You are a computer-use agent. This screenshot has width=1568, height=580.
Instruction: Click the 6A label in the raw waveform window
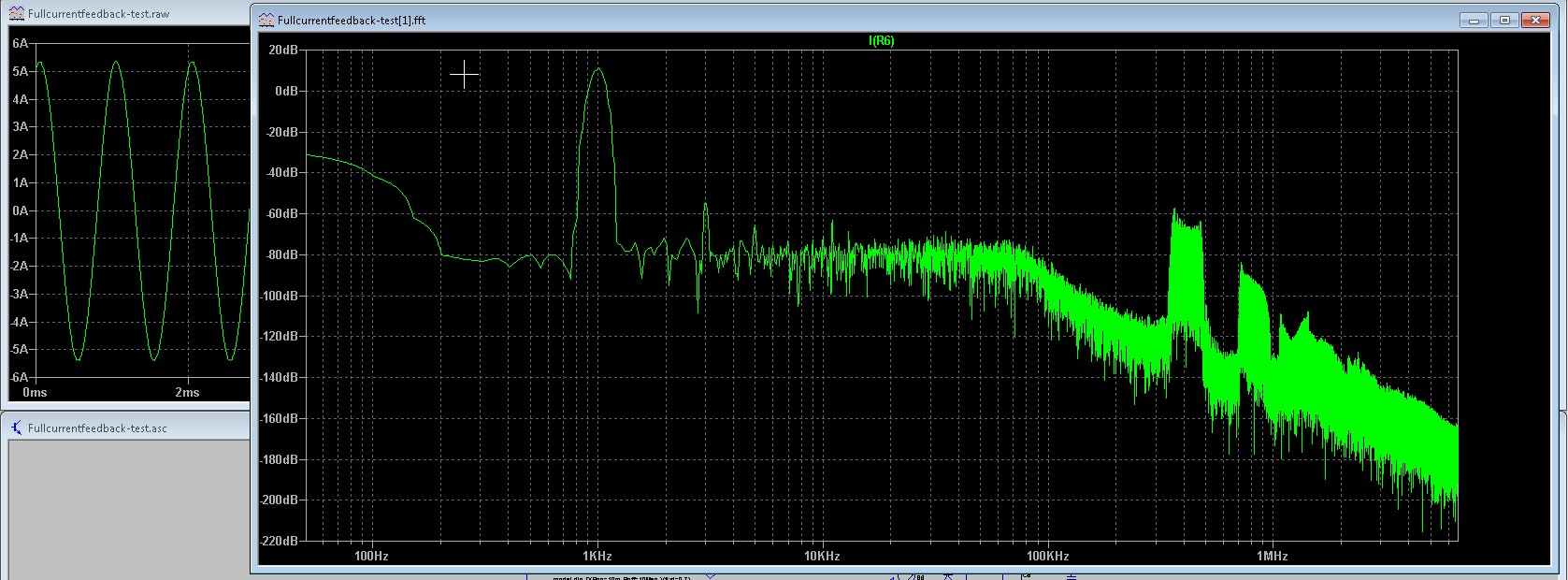pos(21,43)
